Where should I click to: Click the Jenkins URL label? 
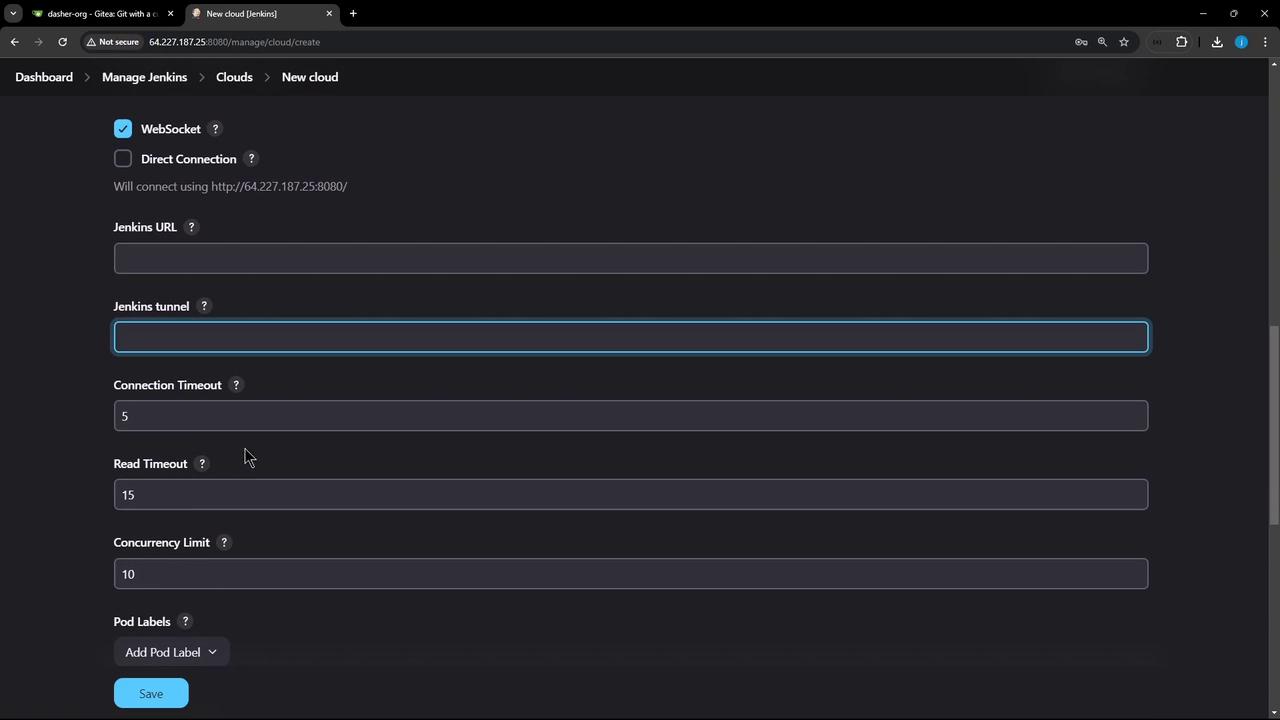pyautogui.click(x=145, y=227)
